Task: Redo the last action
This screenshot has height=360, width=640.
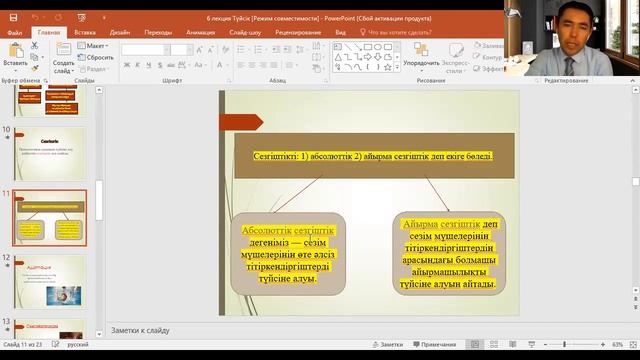Action: pos(58,18)
